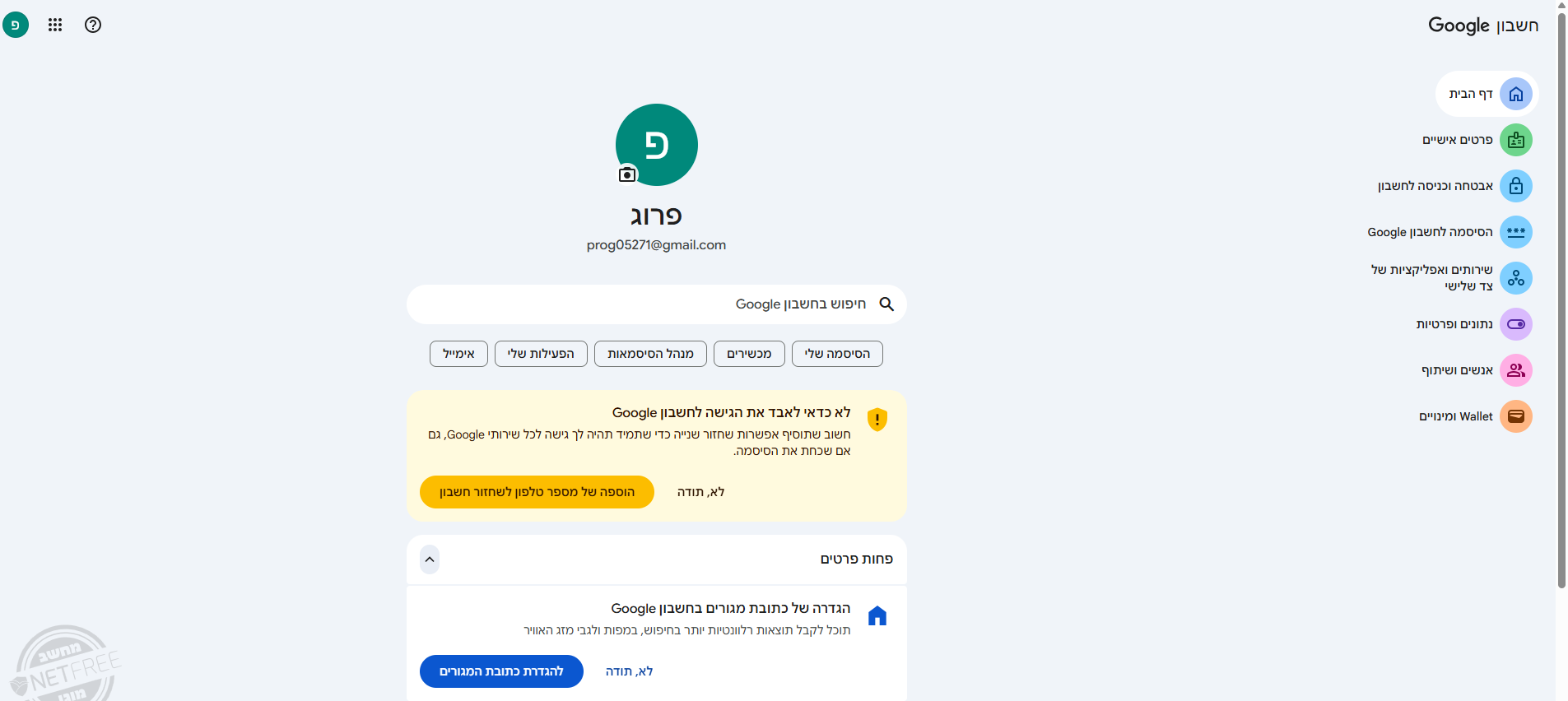Open the דף הבית menu item
Viewport: 1568px width, 701px height.
pyautogui.click(x=1487, y=94)
